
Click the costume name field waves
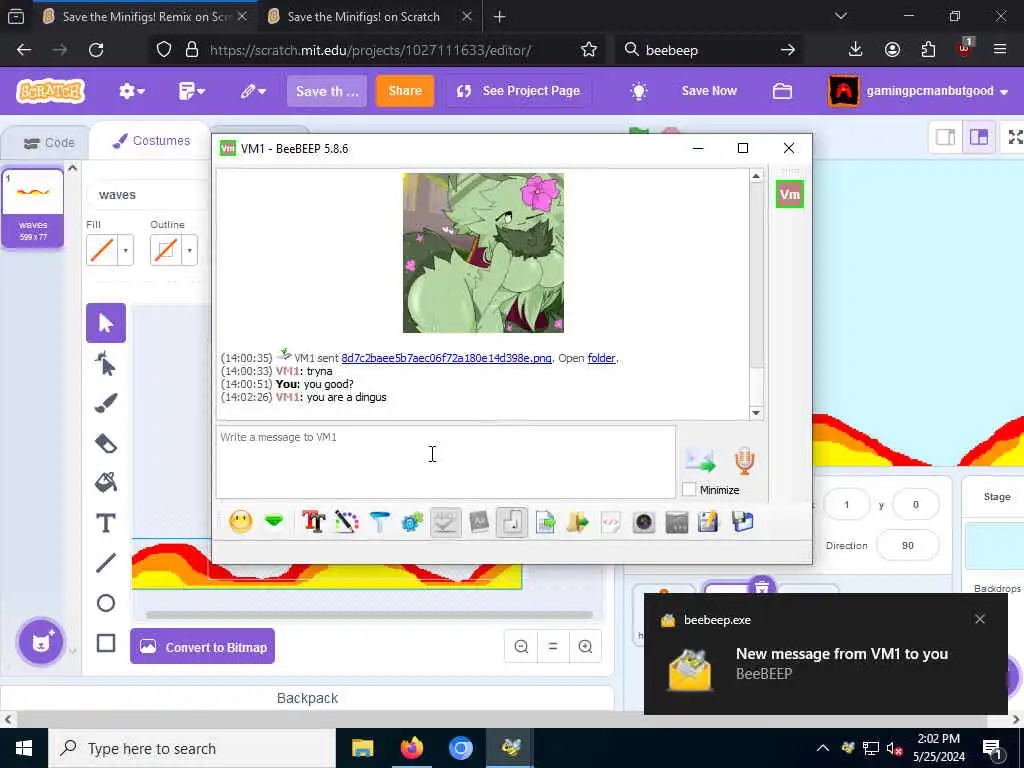[x=149, y=195]
